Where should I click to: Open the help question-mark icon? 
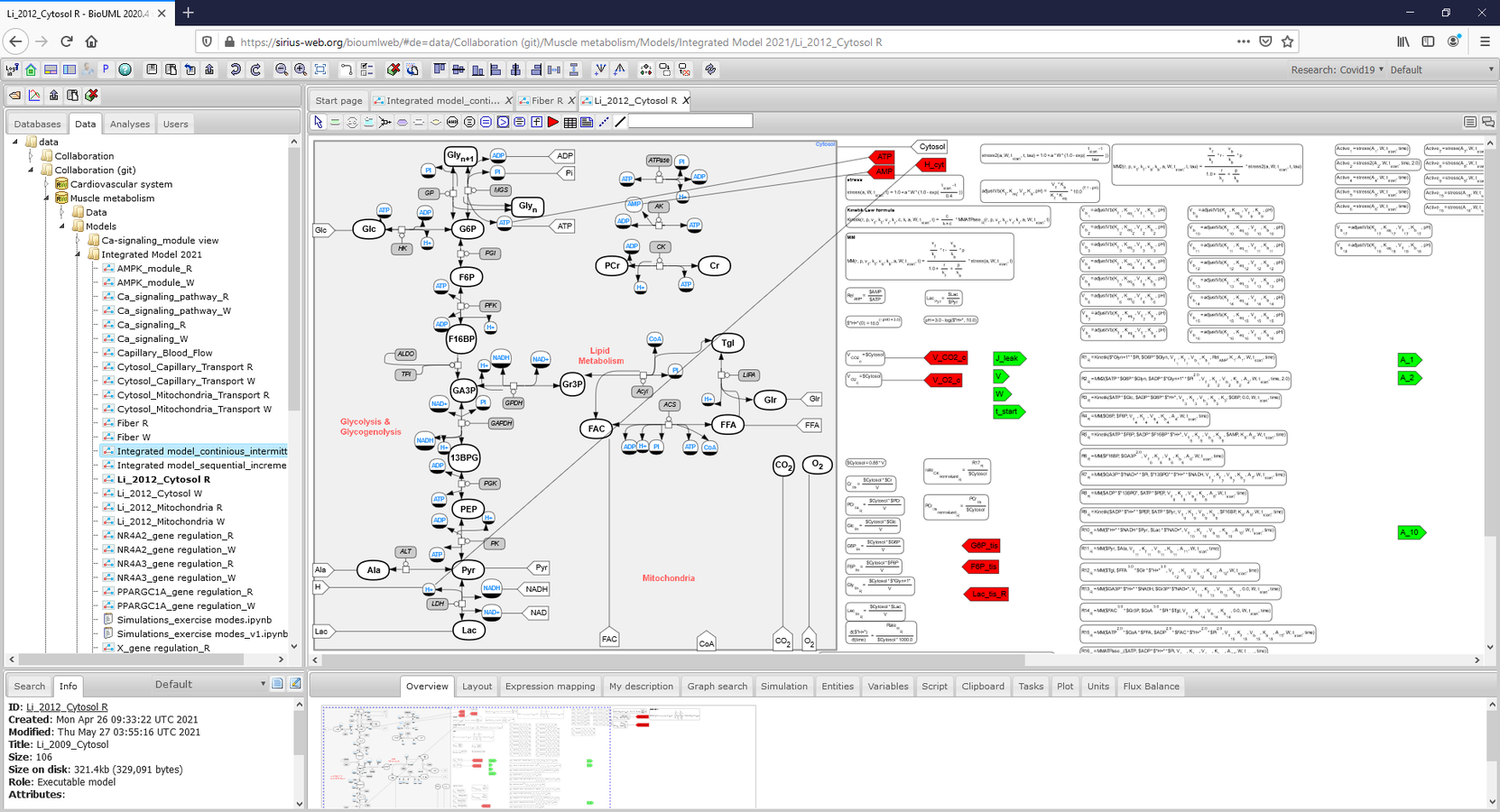click(125, 69)
